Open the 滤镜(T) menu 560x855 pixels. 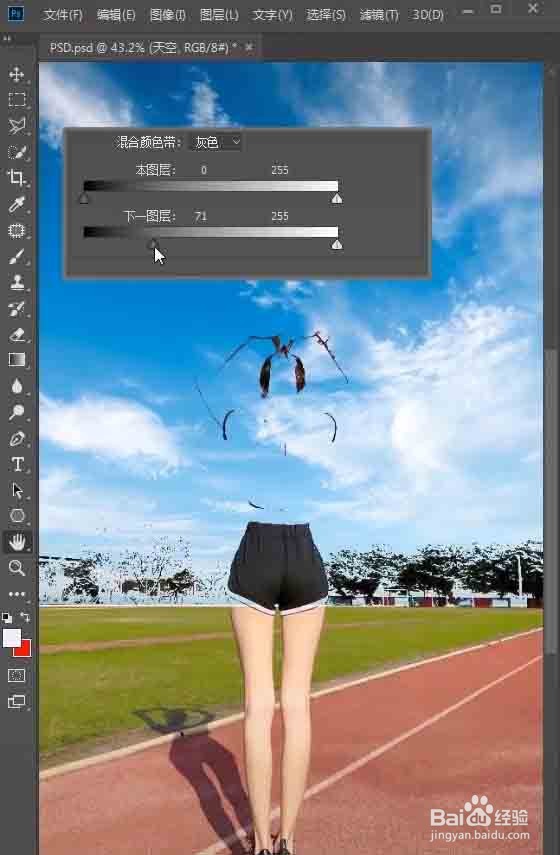pos(378,15)
